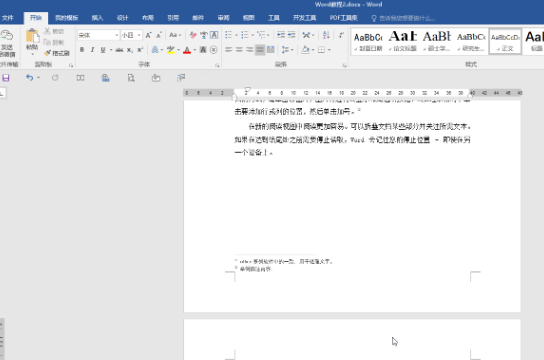544x360 pixels.
Task: Open the highlight color dropdown arrow
Action: [x=179, y=50]
